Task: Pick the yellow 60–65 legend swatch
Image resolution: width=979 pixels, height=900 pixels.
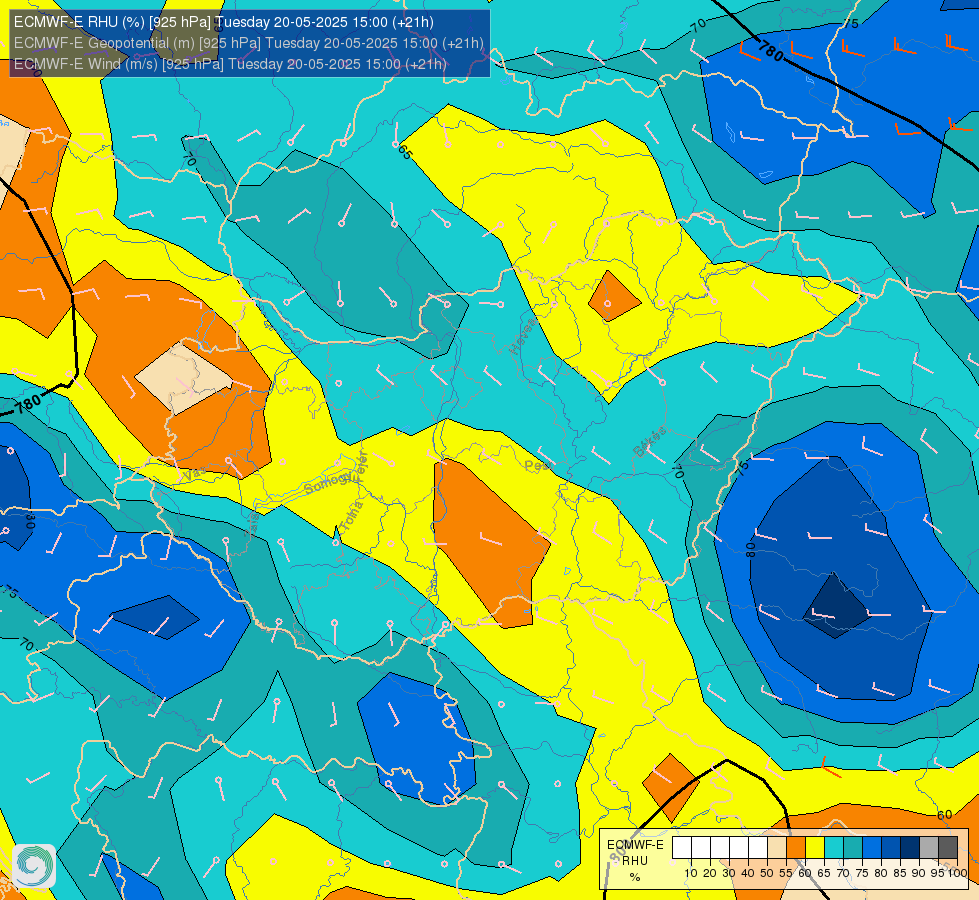Action: pyautogui.click(x=815, y=847)
